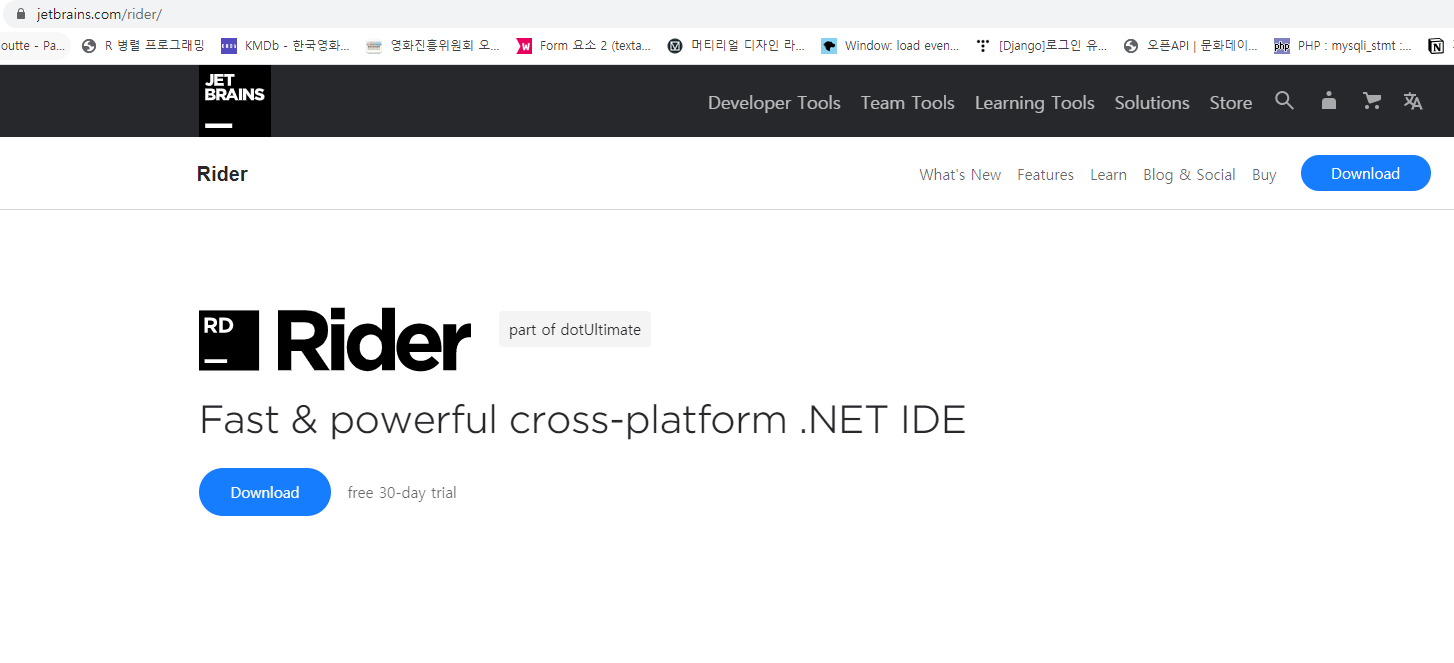1454x663 pixels.
Task: Click the large Rider heading text
Action: (374, 340)
